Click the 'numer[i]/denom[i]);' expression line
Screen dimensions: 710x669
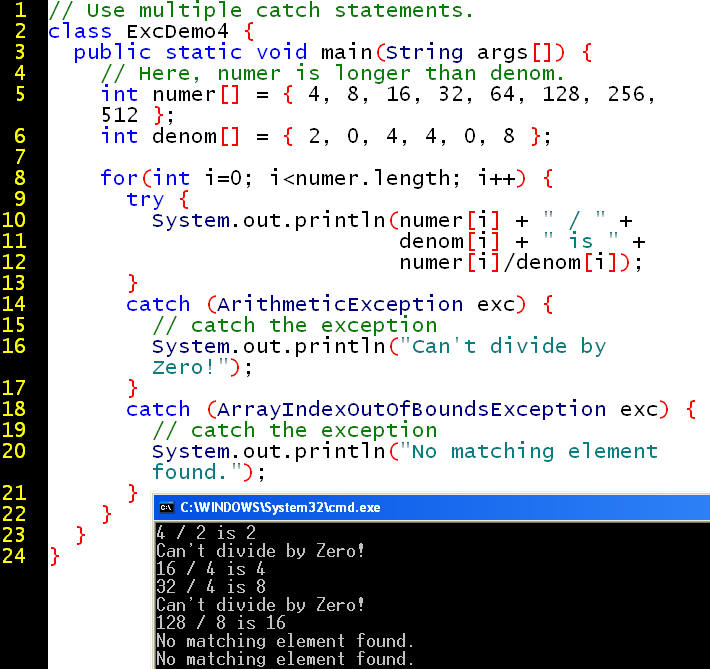point(521,262)
